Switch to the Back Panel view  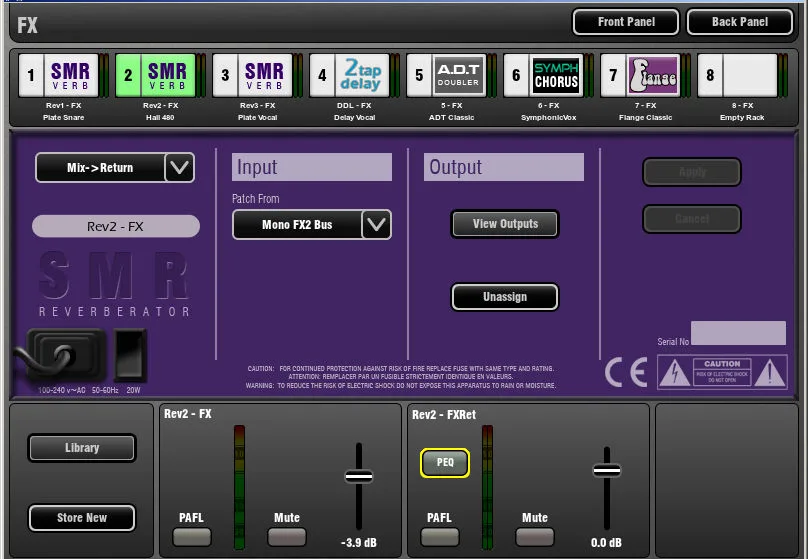click(x=740, y=22)
